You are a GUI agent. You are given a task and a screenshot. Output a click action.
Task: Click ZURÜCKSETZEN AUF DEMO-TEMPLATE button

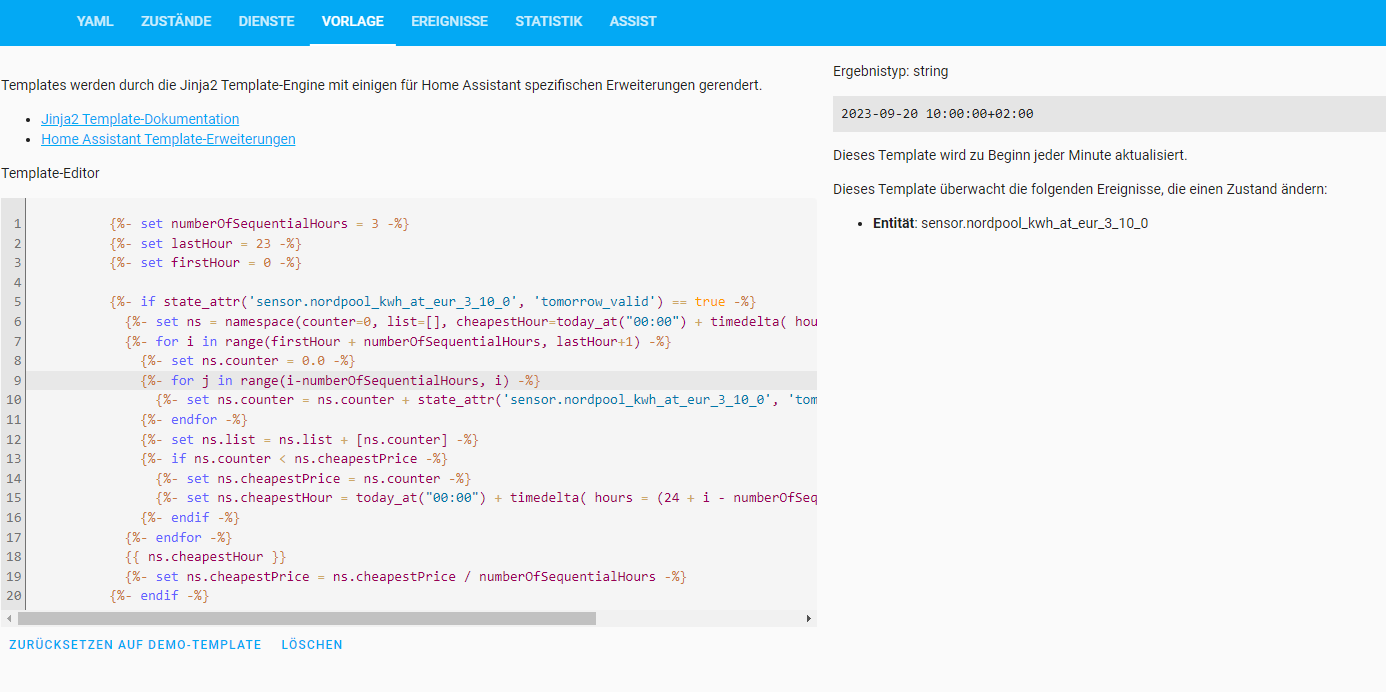135,645
